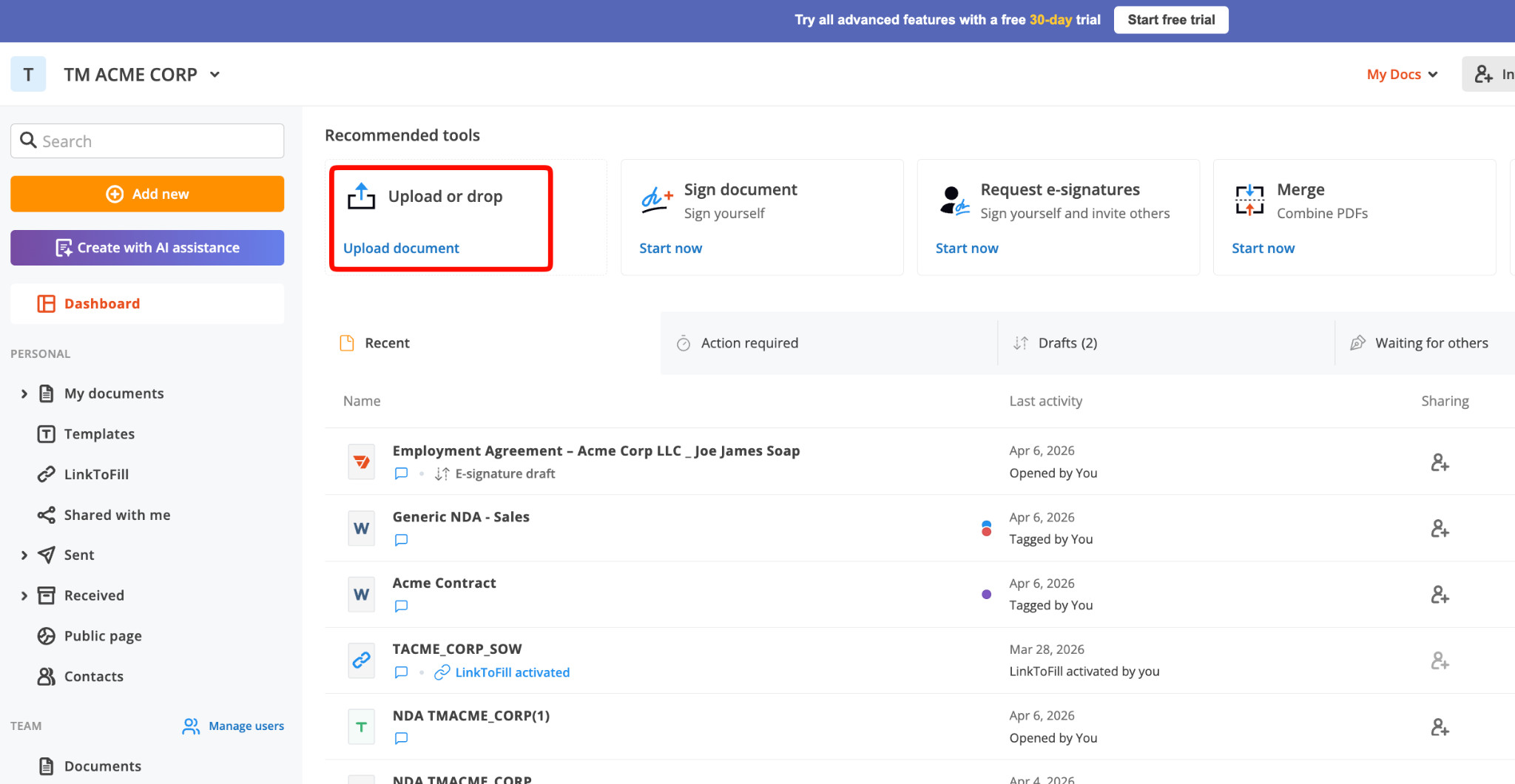Expand the My documents tree

point(24,393)
